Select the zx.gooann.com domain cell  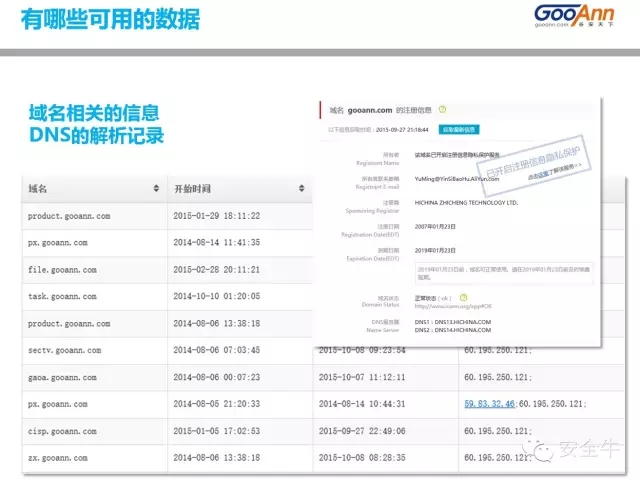(58, 458)
